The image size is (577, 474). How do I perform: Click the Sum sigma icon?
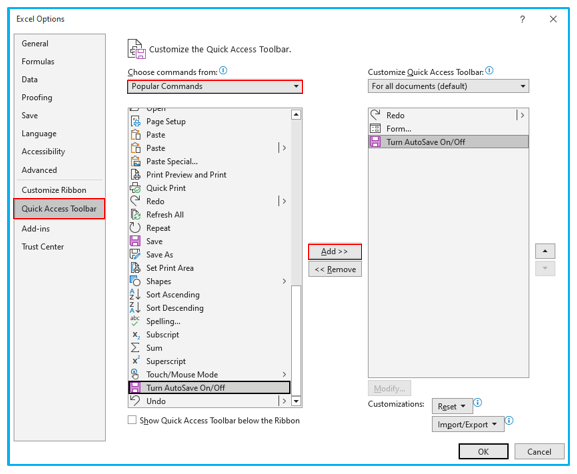tap(135, 348)
